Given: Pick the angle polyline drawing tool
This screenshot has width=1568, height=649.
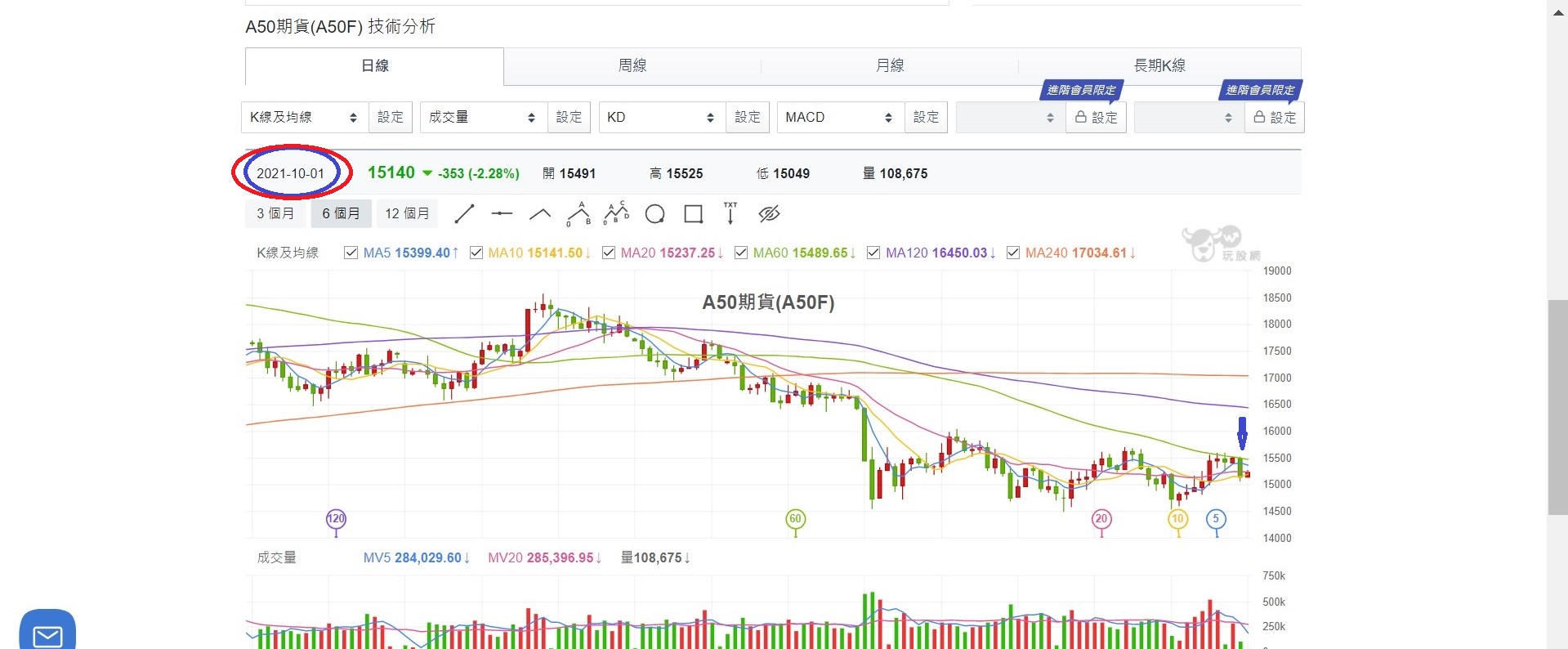Looking at the screenshot, I should [540, 214].
